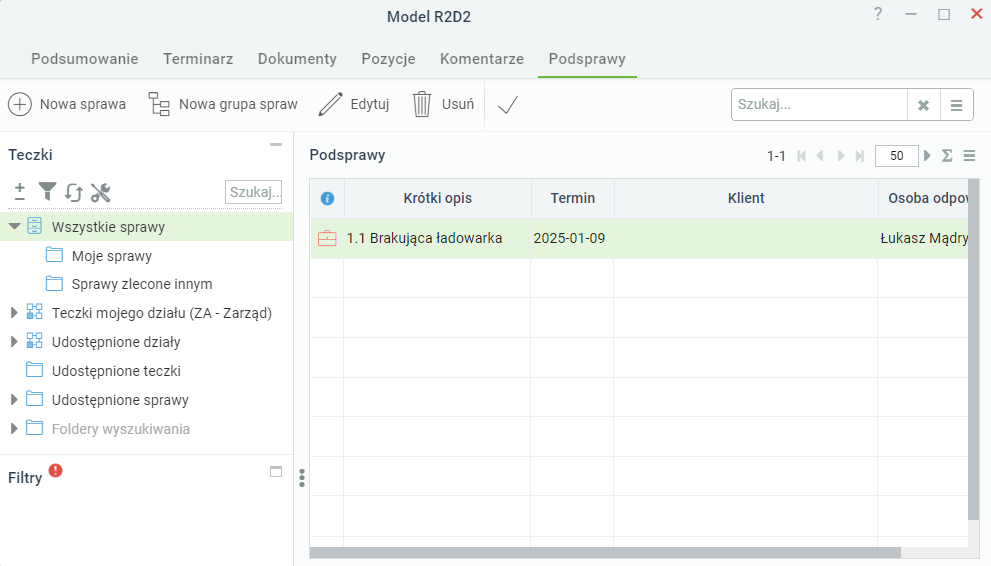Click the funnel filter icon in Teczki
Image resolution: width=991 pixels, height=566 pixels.
(47, 191)
